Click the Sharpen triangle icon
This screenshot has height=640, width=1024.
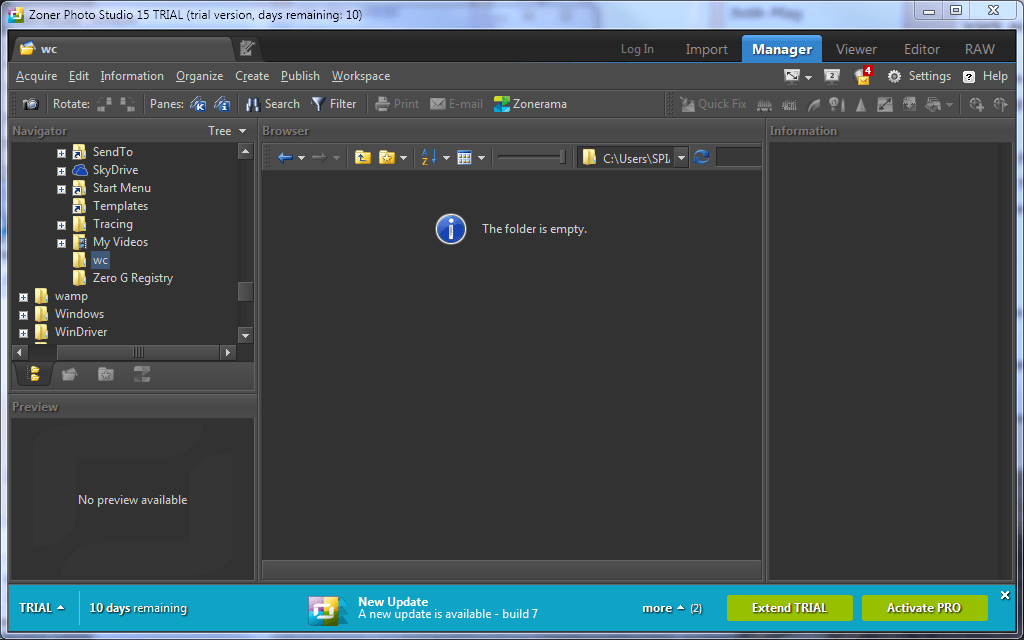(861, 104)
